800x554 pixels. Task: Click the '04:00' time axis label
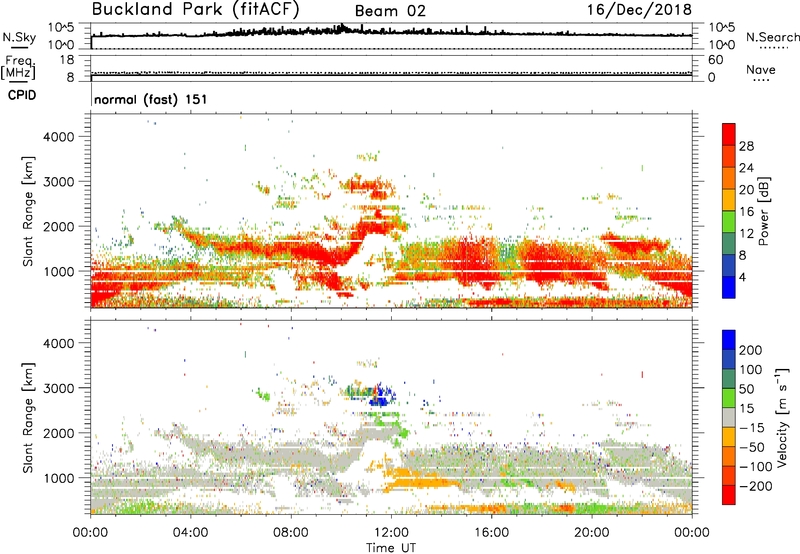pyautogui.click(x=190, y=532)
